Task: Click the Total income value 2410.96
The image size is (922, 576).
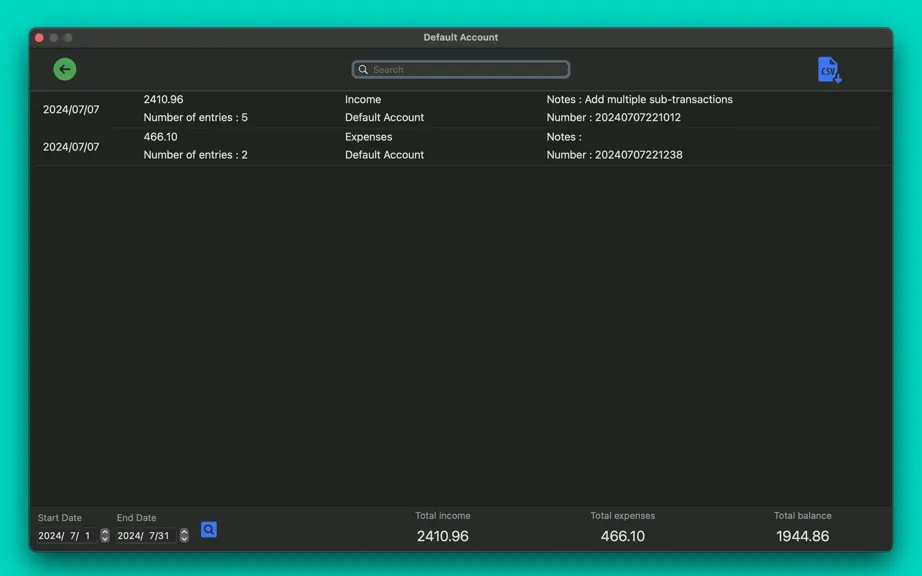Action: (x=443, y=536)
